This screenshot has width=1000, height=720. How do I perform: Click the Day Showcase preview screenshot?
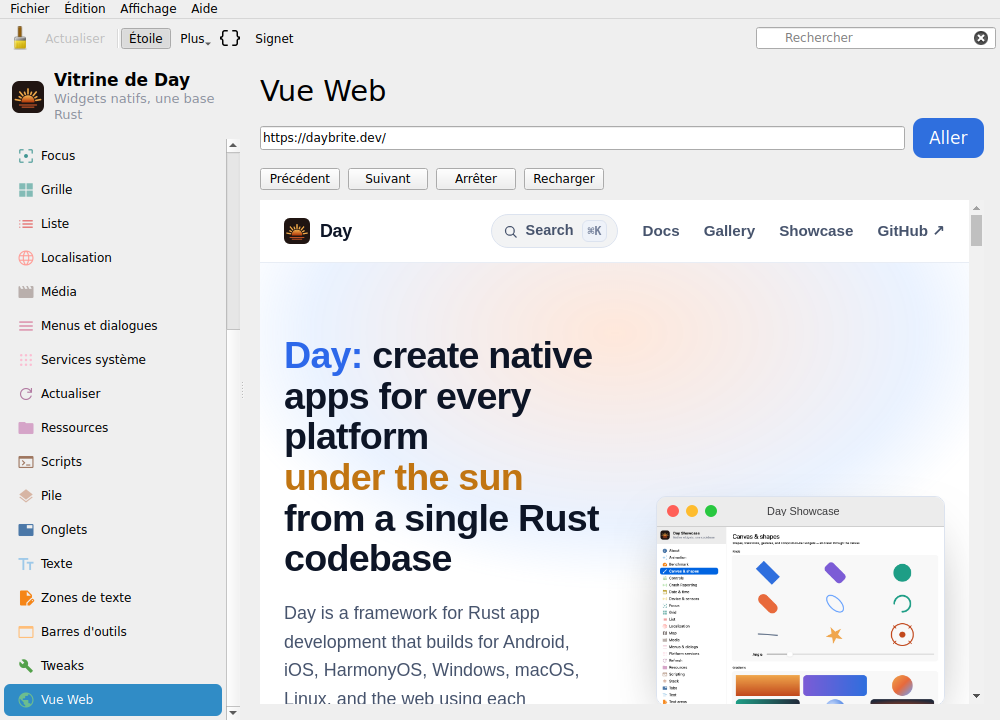point(800,600)
